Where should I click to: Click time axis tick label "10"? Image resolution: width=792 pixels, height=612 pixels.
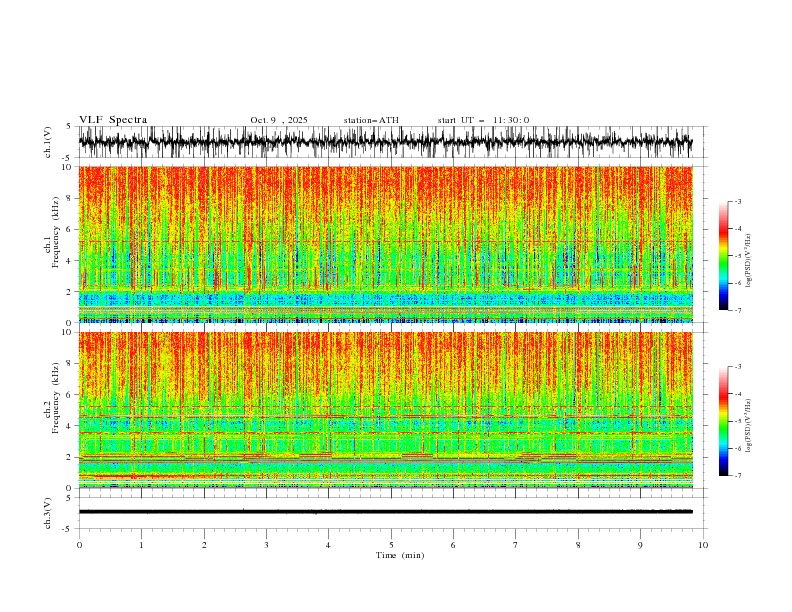pos(703,545)
